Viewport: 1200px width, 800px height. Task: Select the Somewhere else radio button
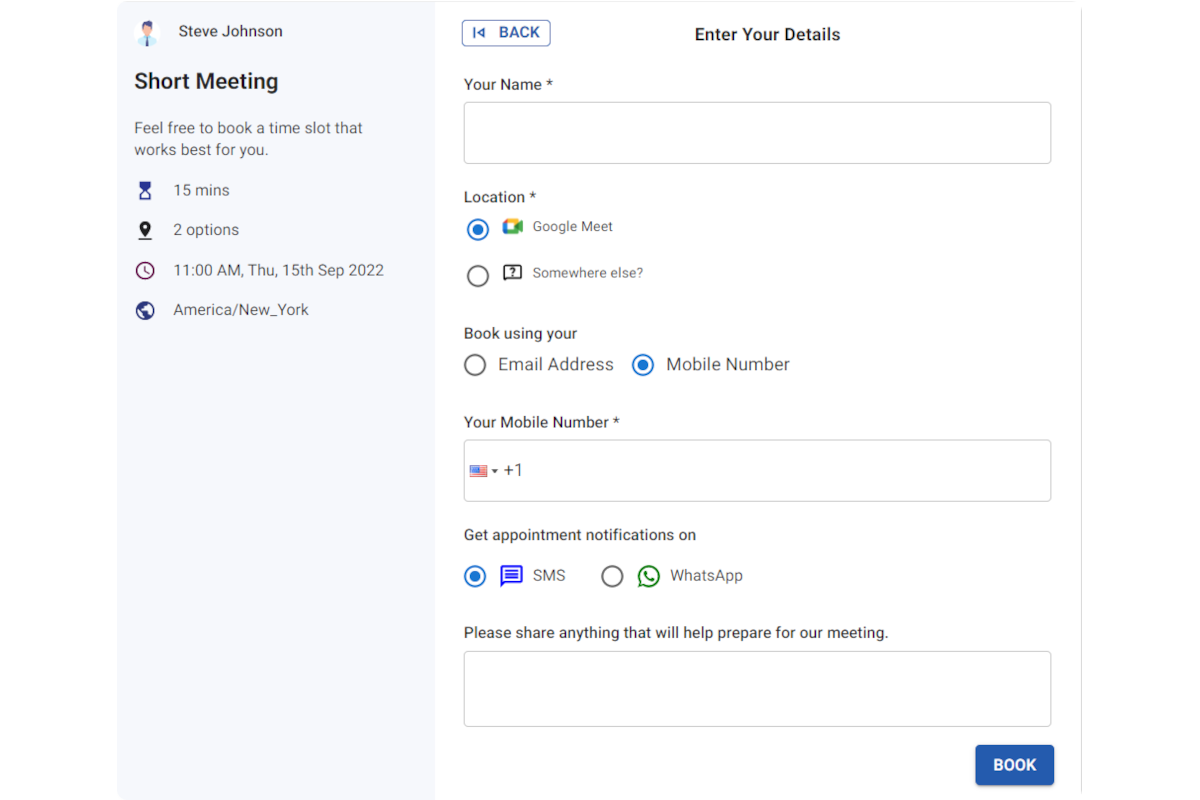coord(478,276)
